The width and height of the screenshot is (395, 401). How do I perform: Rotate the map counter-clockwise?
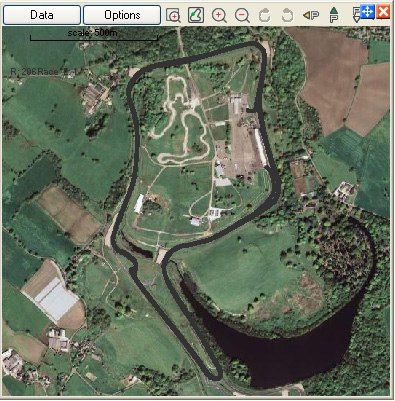[x=287, y=15]
